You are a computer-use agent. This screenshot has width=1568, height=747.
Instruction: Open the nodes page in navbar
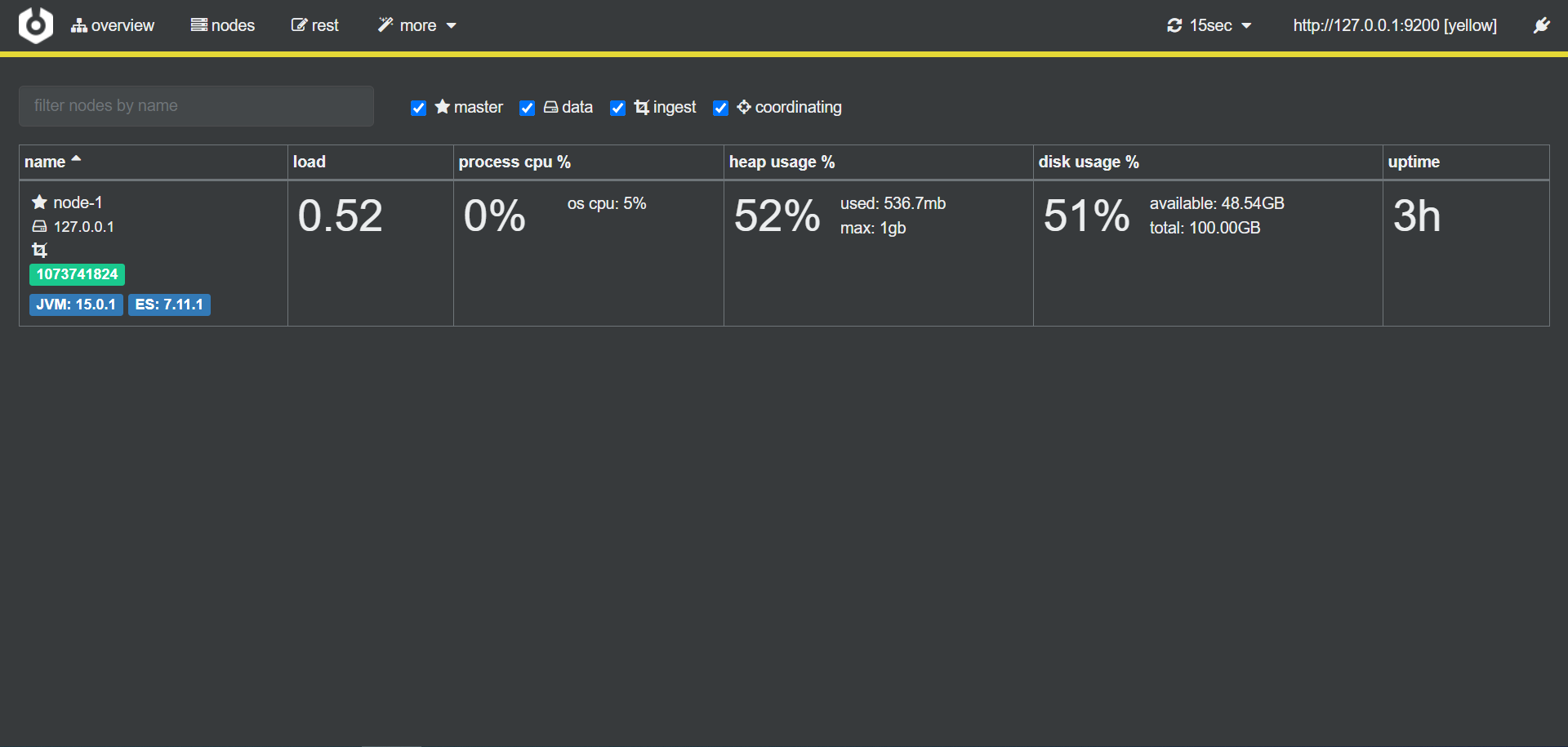(223, 25)
